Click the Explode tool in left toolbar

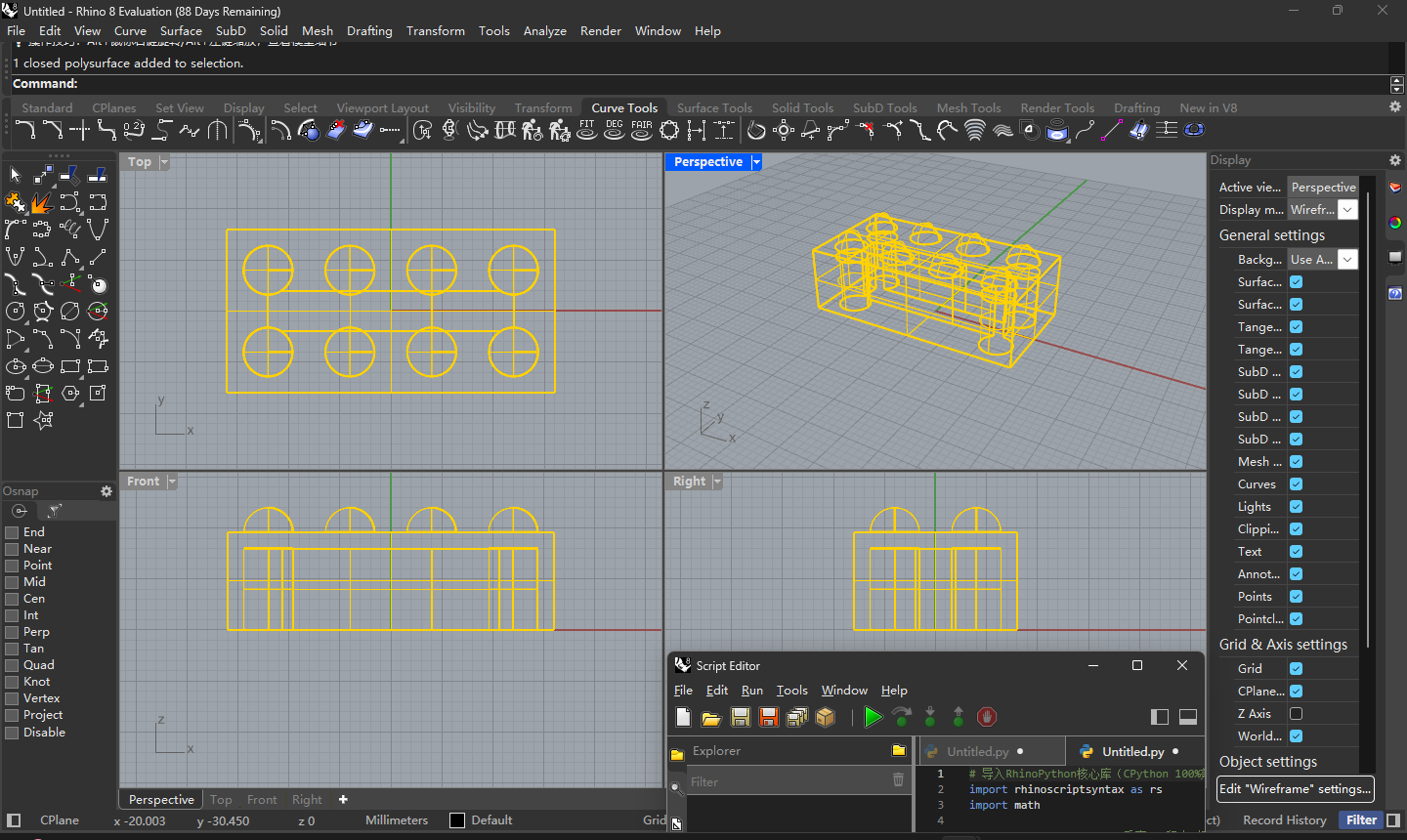coord(41,202)
